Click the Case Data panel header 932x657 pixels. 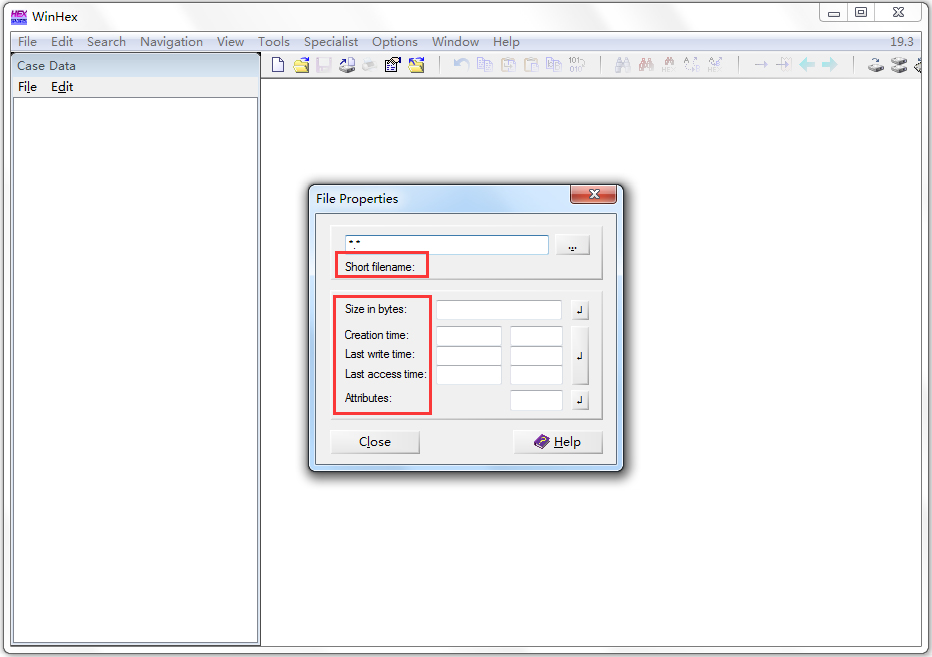(x=136, y=65)
